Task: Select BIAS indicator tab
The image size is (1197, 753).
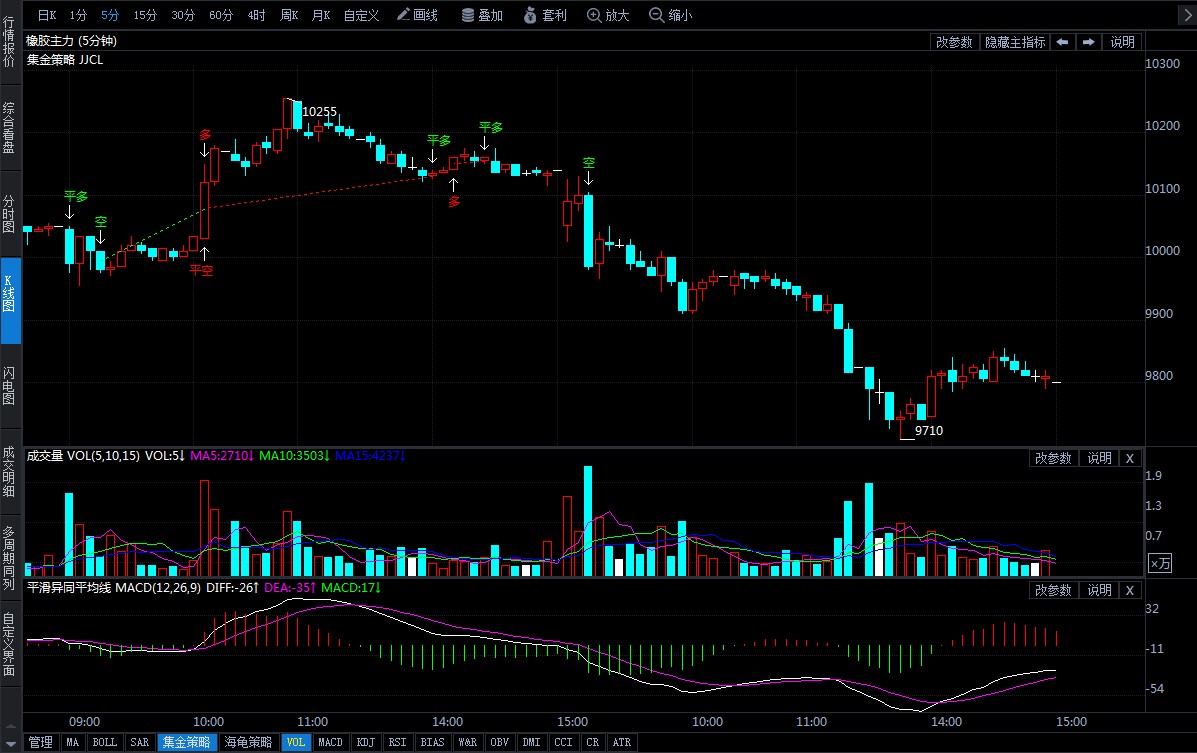Action: pyautogui.click(x=432, y=742)
